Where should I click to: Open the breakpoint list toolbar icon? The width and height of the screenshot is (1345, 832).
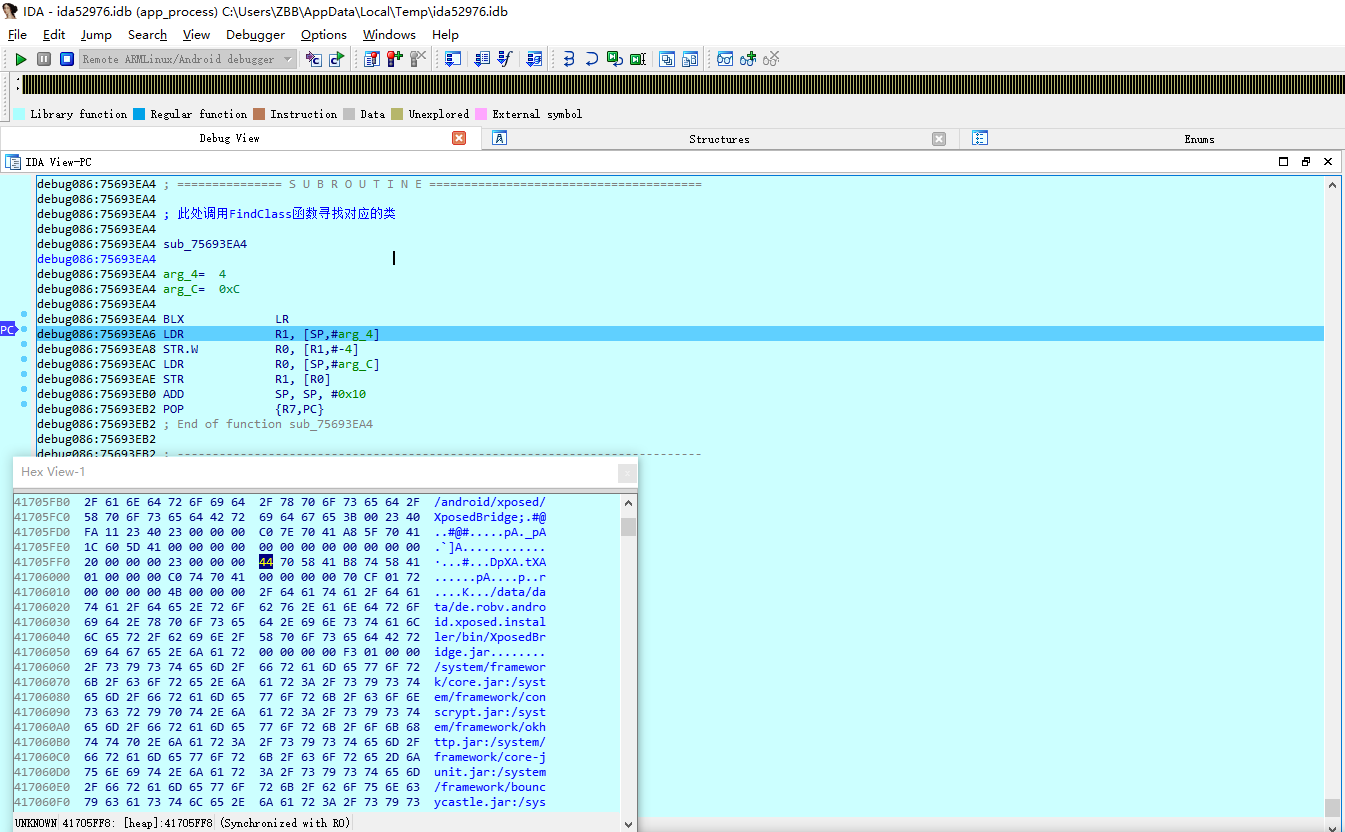371,59
